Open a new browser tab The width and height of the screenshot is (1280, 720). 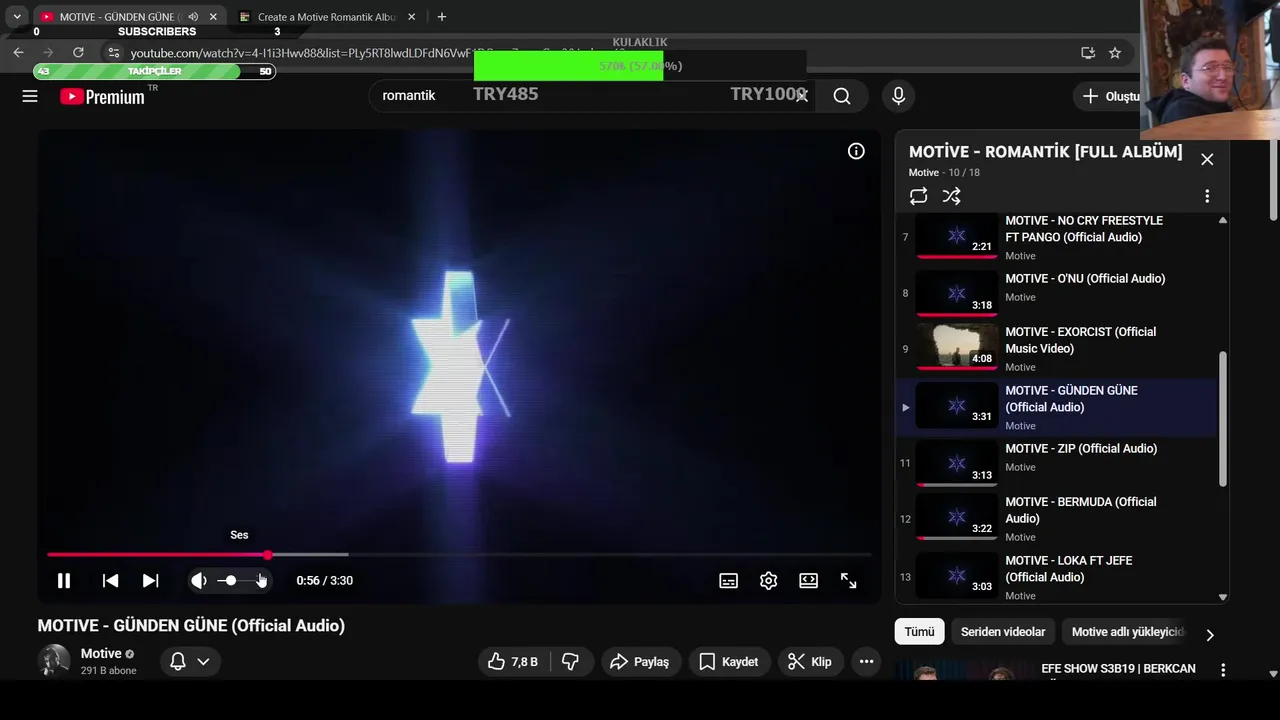[x=441, y=17]
